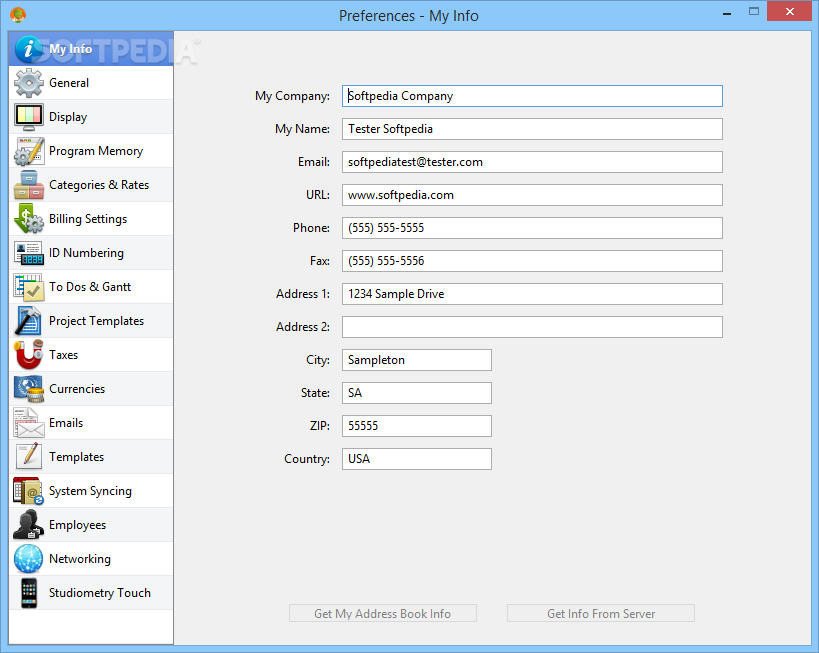Viewport: 819px width, 653px height.
Task: Click the System Syncing address book icon
Action: [29, 491]
